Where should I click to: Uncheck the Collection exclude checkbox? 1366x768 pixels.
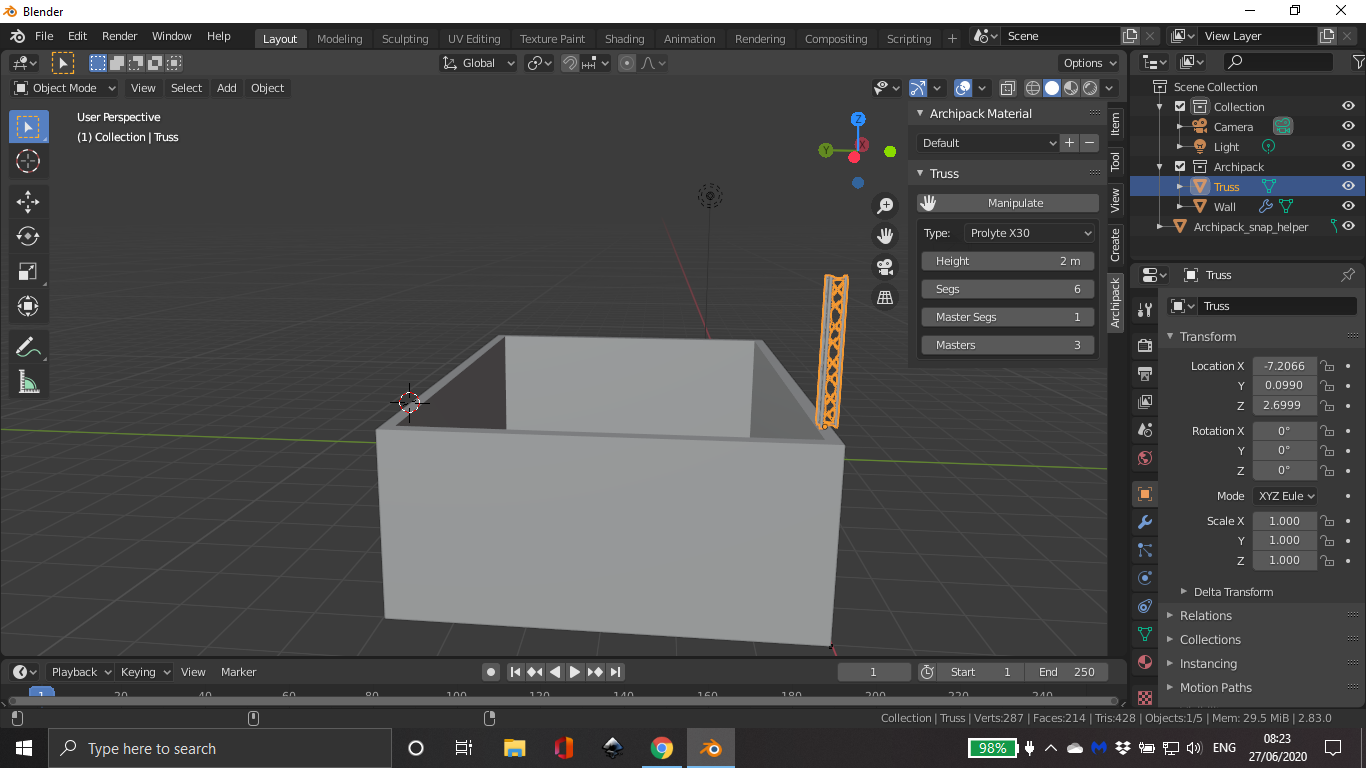pyautogui.click(x=1180, y=106)
